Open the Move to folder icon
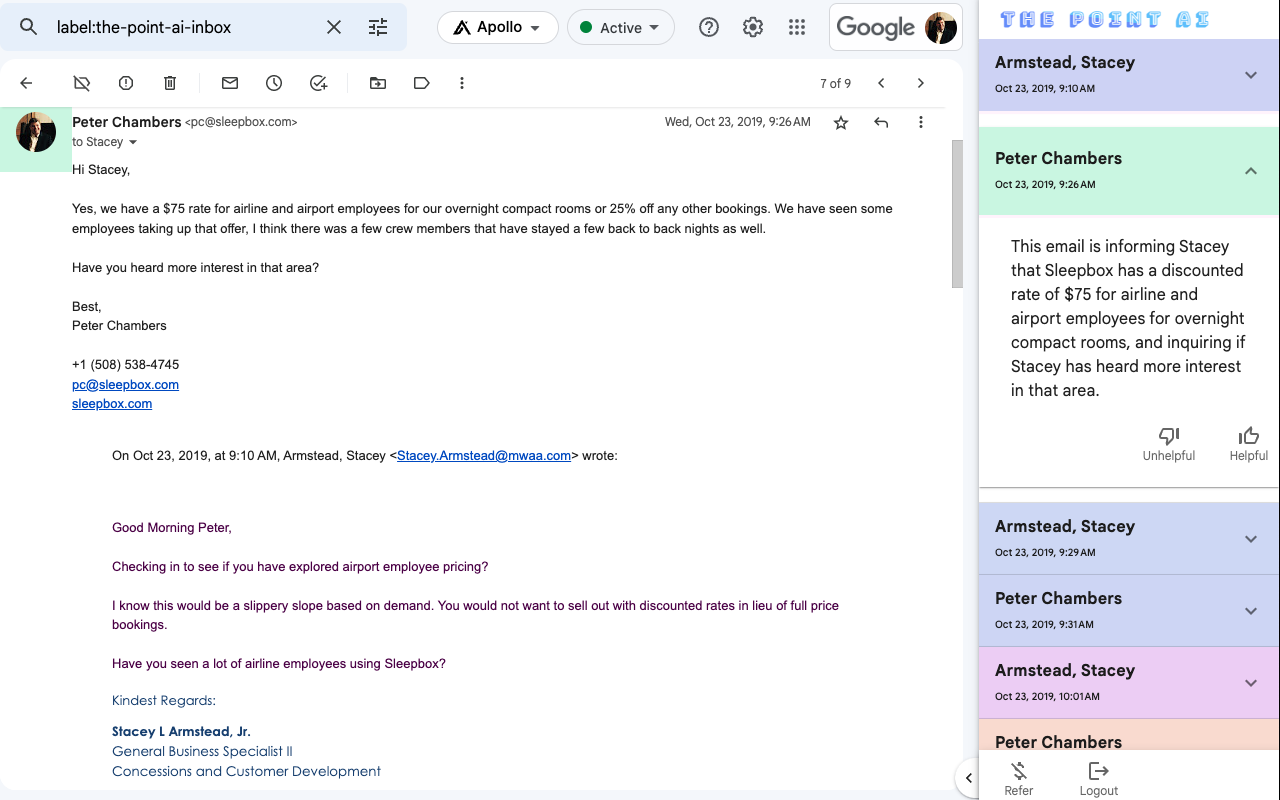 tap(378, 83)
